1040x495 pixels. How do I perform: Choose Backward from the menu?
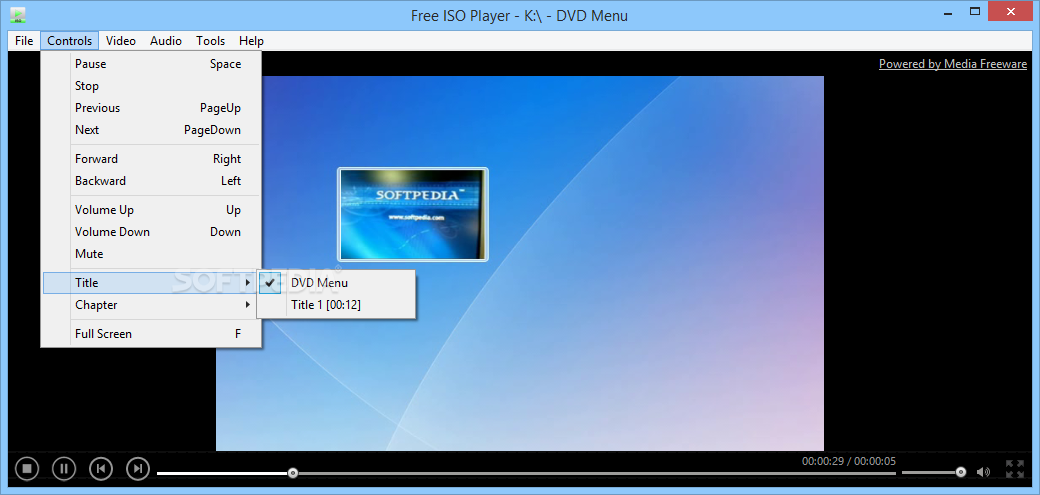click(x=151, y=180)
